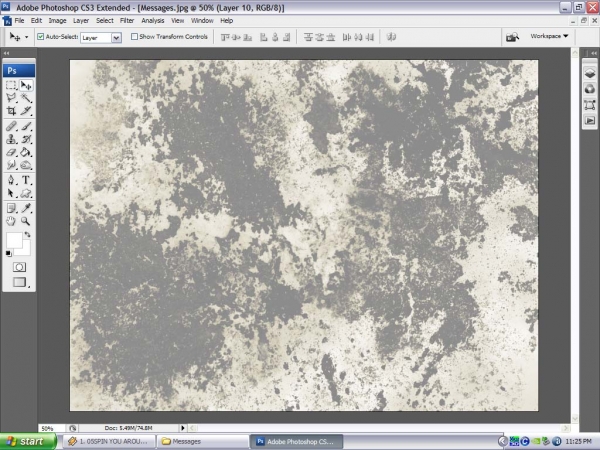600x450 pixels.
Task: Select the Notes tool
Action: [x=11, y=208]
